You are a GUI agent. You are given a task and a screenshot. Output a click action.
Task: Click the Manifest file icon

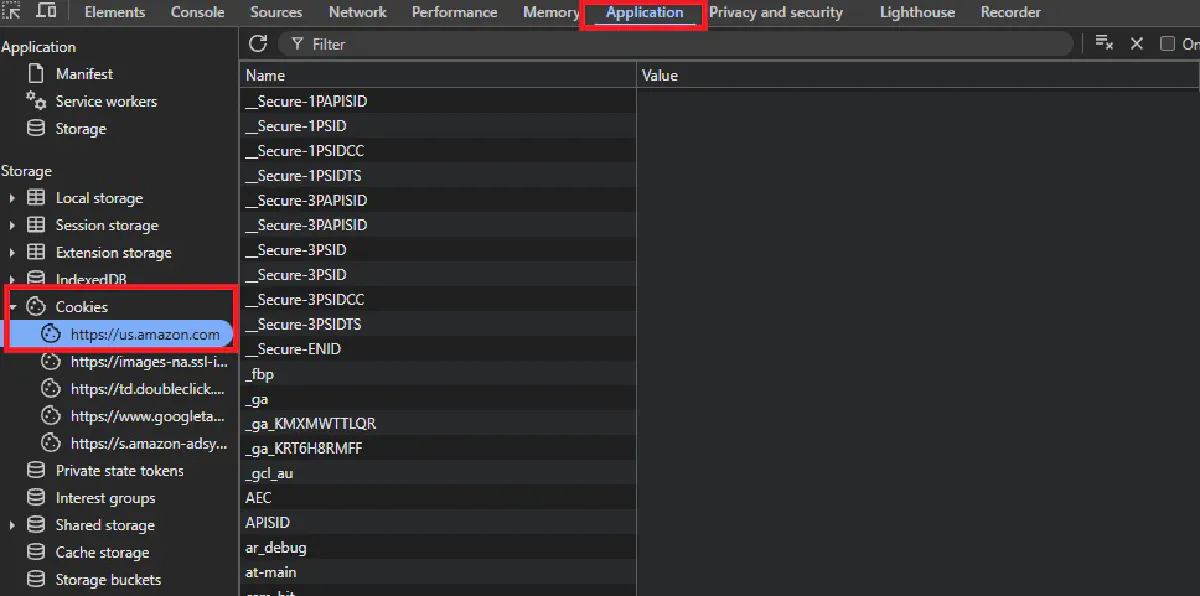point(36,74)
